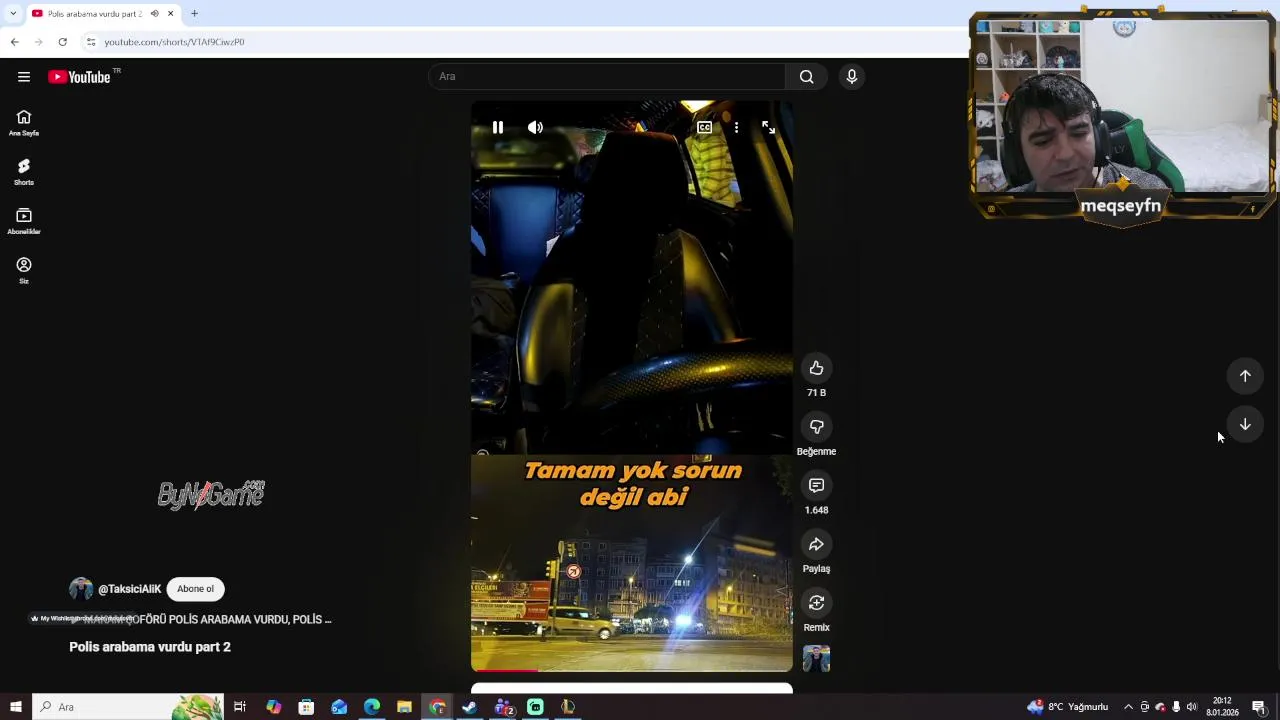Open the 8°C Yağmurlu weather widget
The image size is (1280, 720).
(x=1068, y=707)
